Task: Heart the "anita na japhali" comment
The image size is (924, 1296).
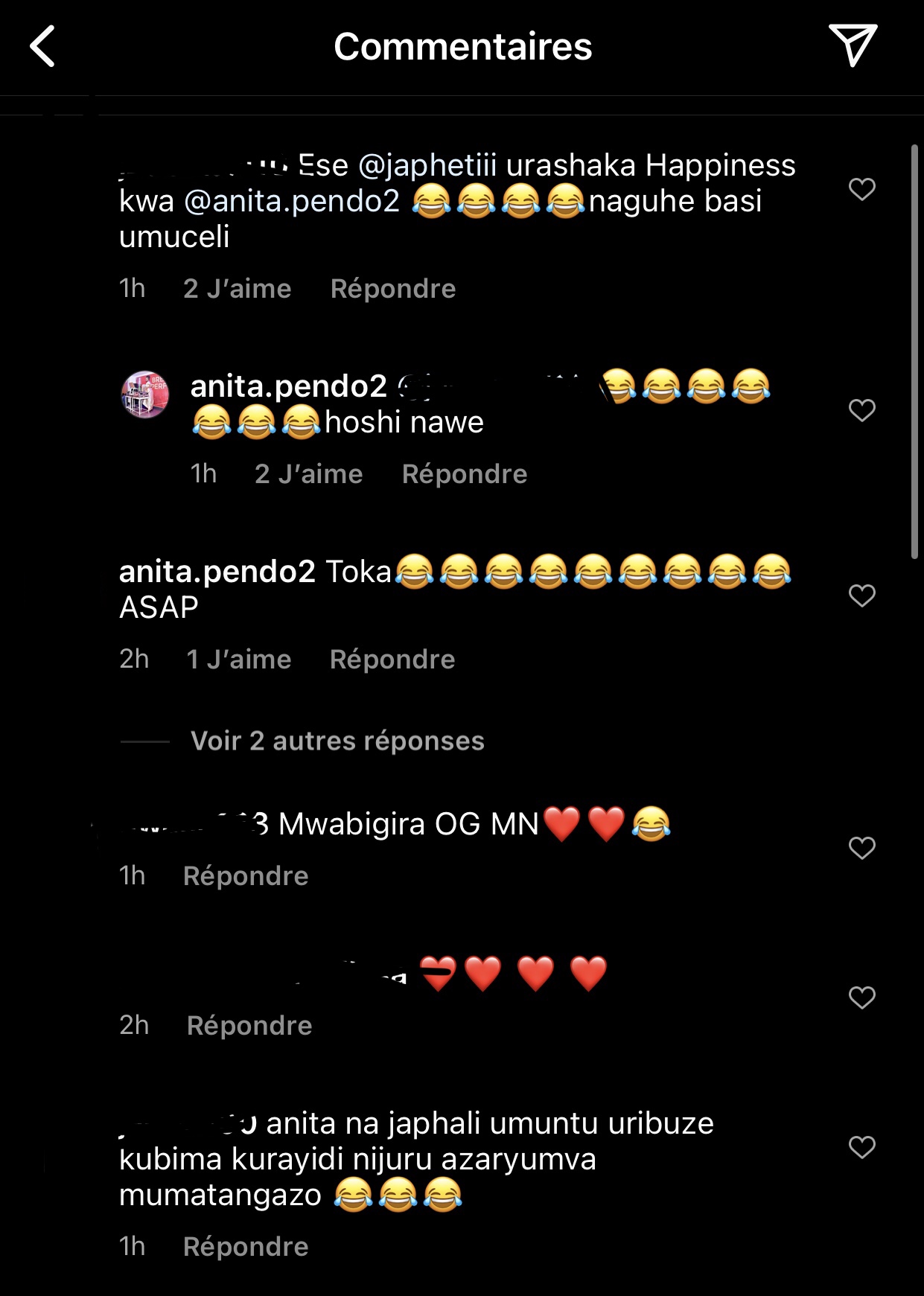Action: coord(861,1147)
